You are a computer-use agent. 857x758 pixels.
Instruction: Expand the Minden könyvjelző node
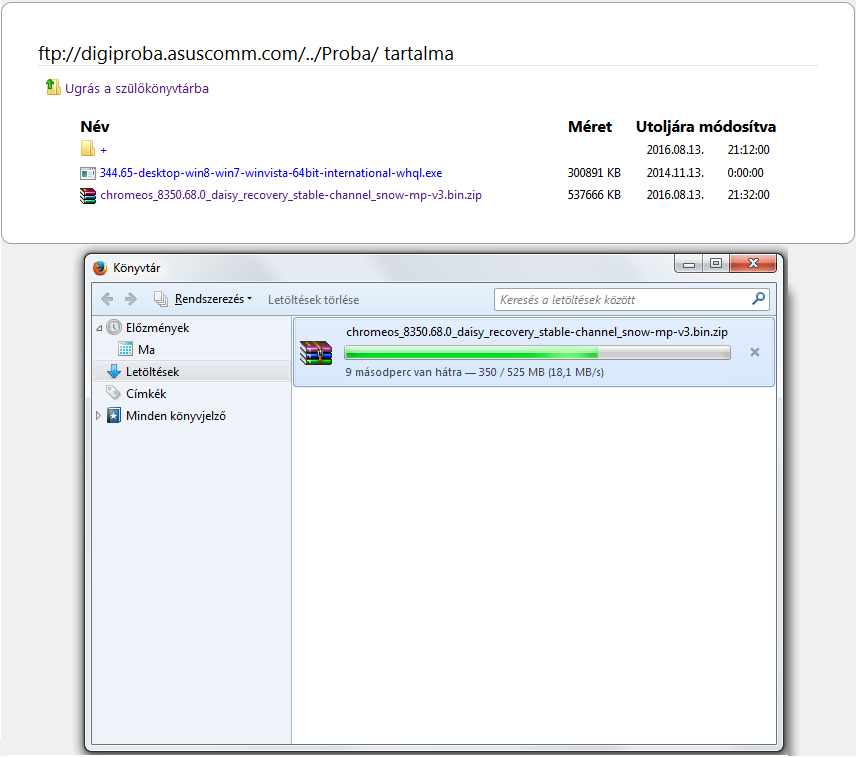coord(98,416)
